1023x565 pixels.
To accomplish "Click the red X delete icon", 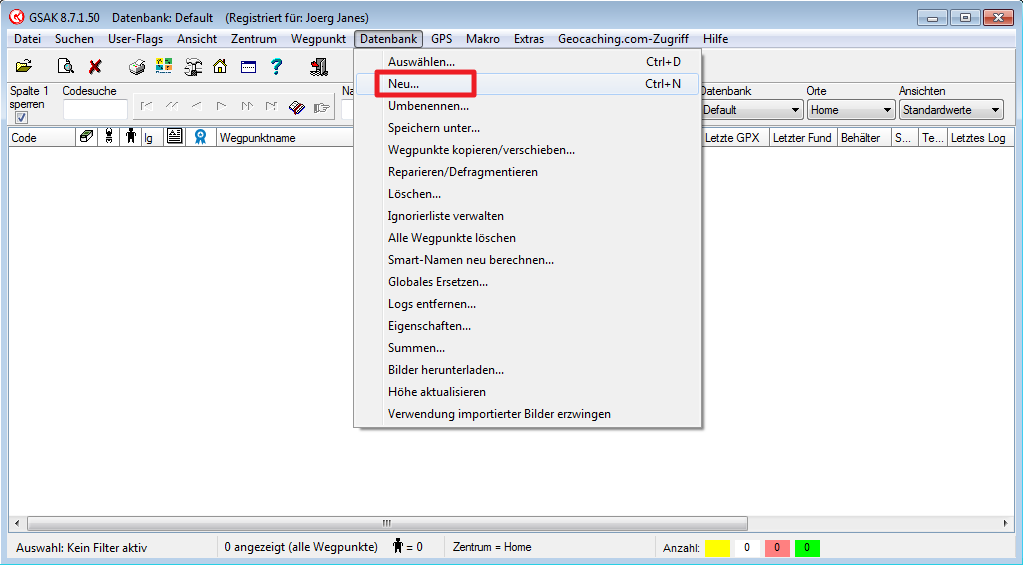I will 95,66.
